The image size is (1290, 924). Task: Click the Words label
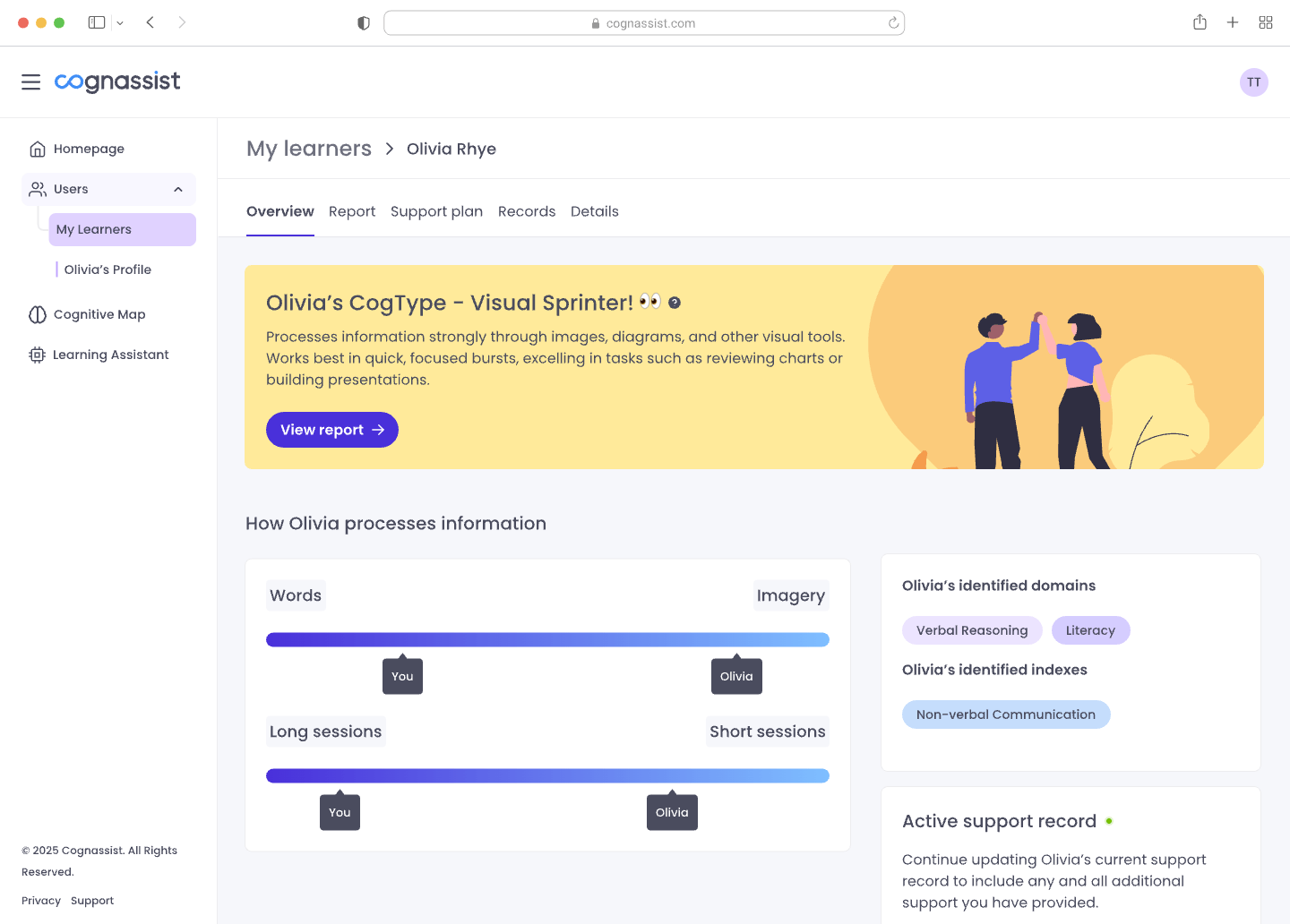[x=296, y=595]
